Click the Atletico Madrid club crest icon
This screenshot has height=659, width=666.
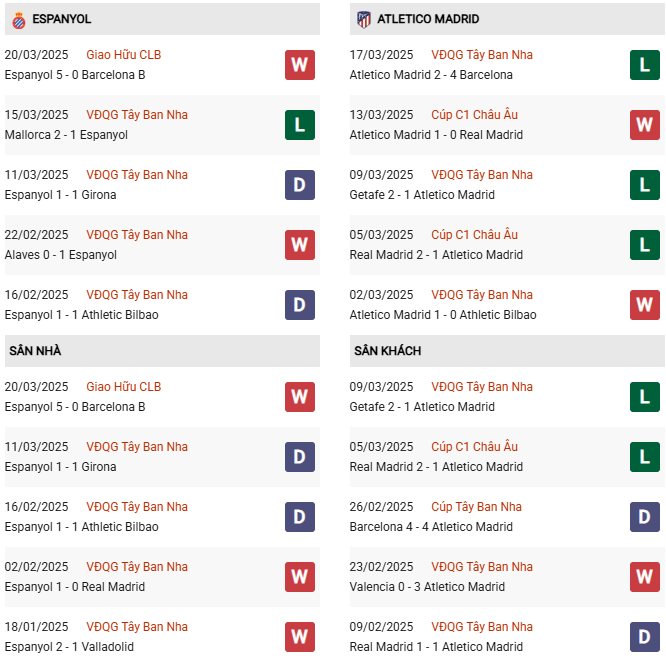click(364, 20)
